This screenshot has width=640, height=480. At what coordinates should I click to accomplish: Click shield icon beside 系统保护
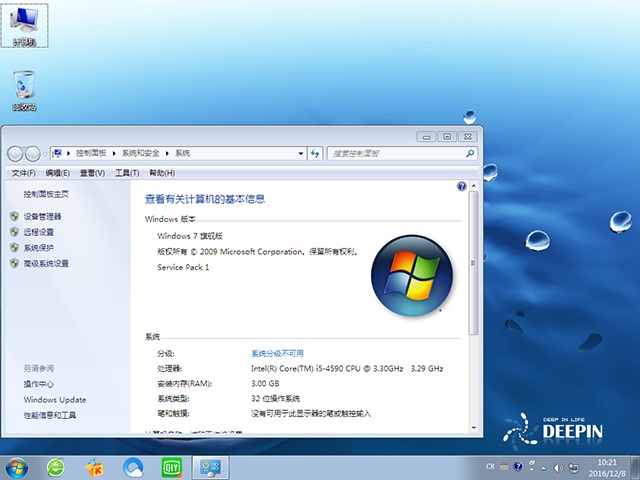point(14,248)
